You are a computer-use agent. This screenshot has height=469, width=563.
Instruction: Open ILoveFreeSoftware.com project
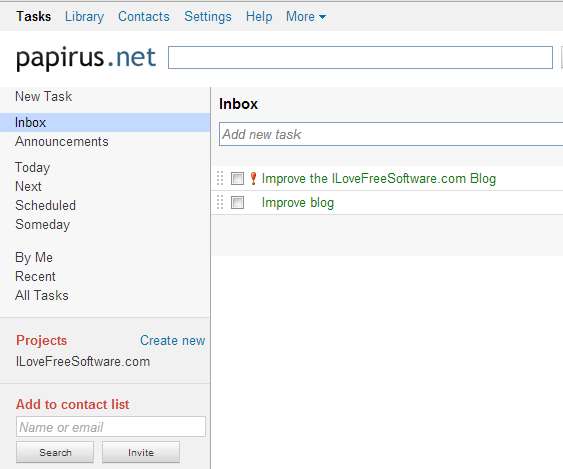pos(83,361)
